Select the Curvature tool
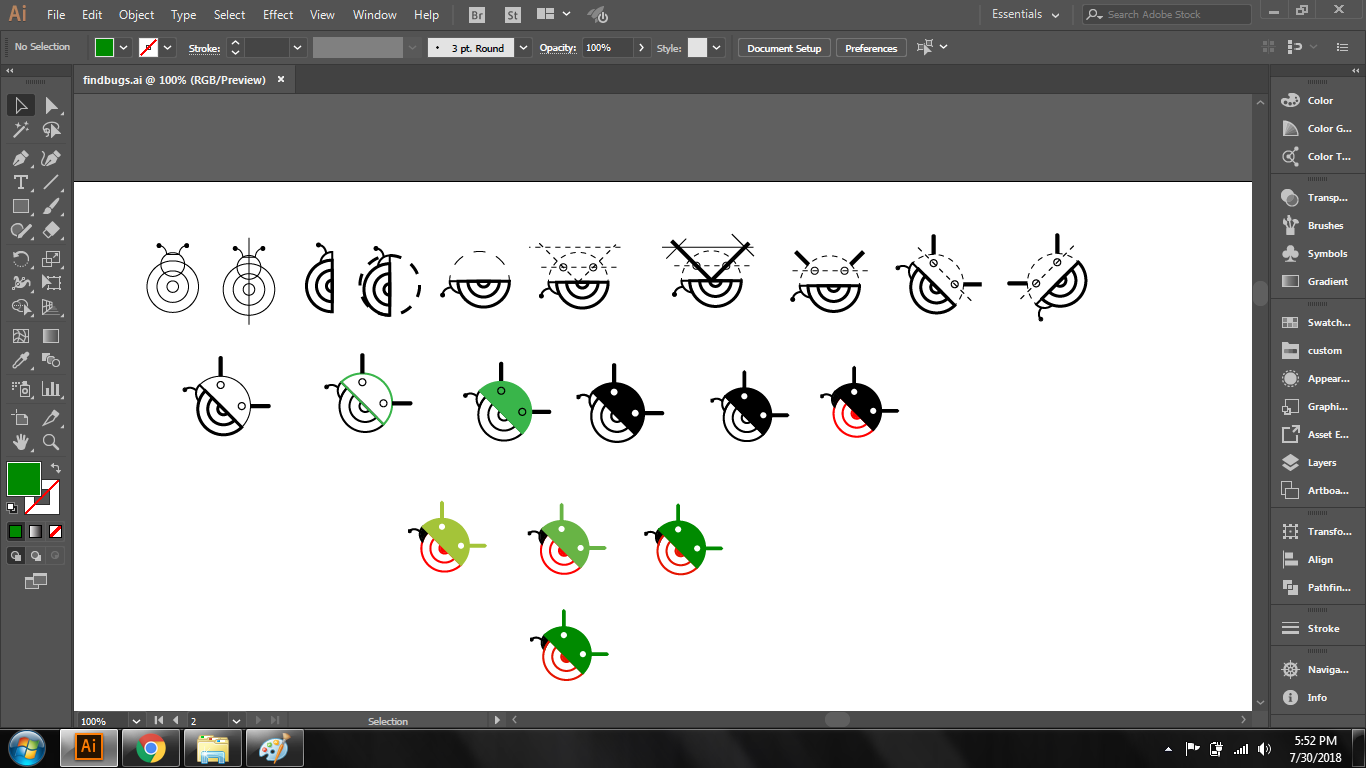Image resolution: width=1366 pixels, height=768 pixels. coord(51,158)
